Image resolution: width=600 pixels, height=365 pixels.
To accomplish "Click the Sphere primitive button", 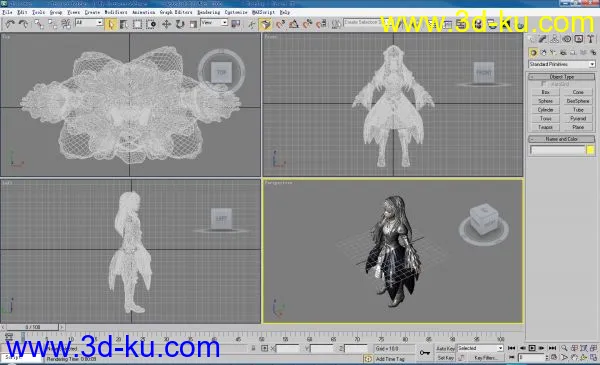I will click(x=545, y=101).
